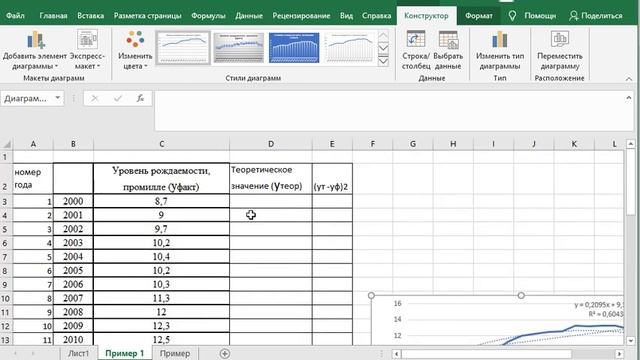Apply the fourth chart style thumbnail

coord(349,48)
